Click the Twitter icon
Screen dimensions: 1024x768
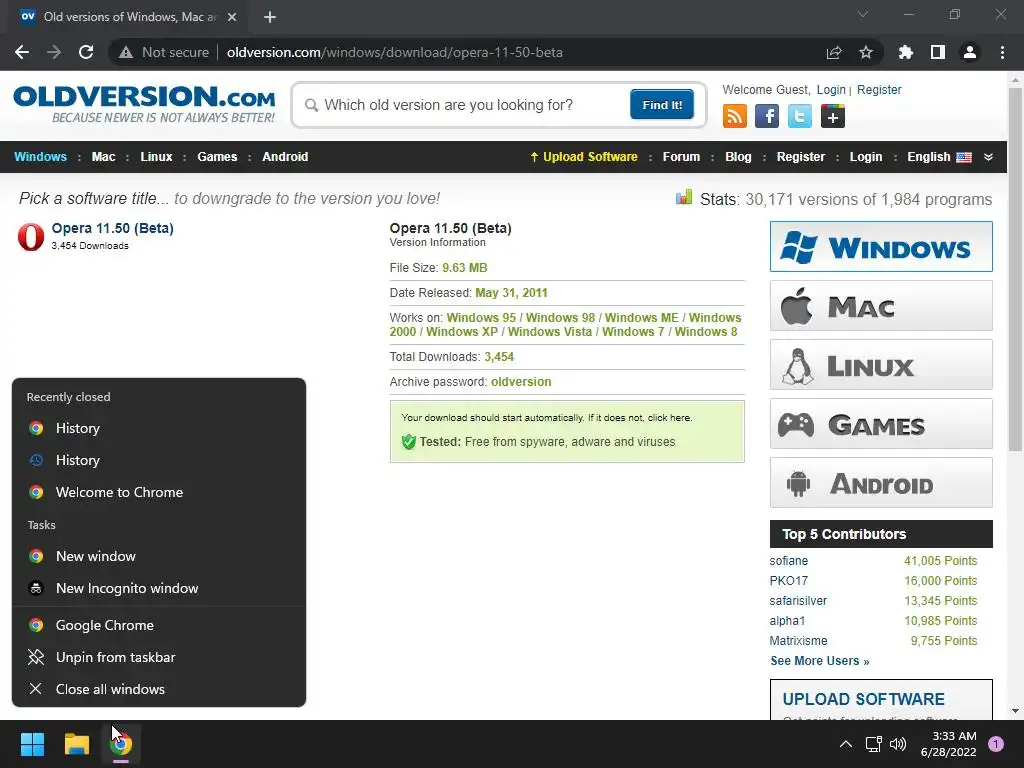click(x=799, y=116)
